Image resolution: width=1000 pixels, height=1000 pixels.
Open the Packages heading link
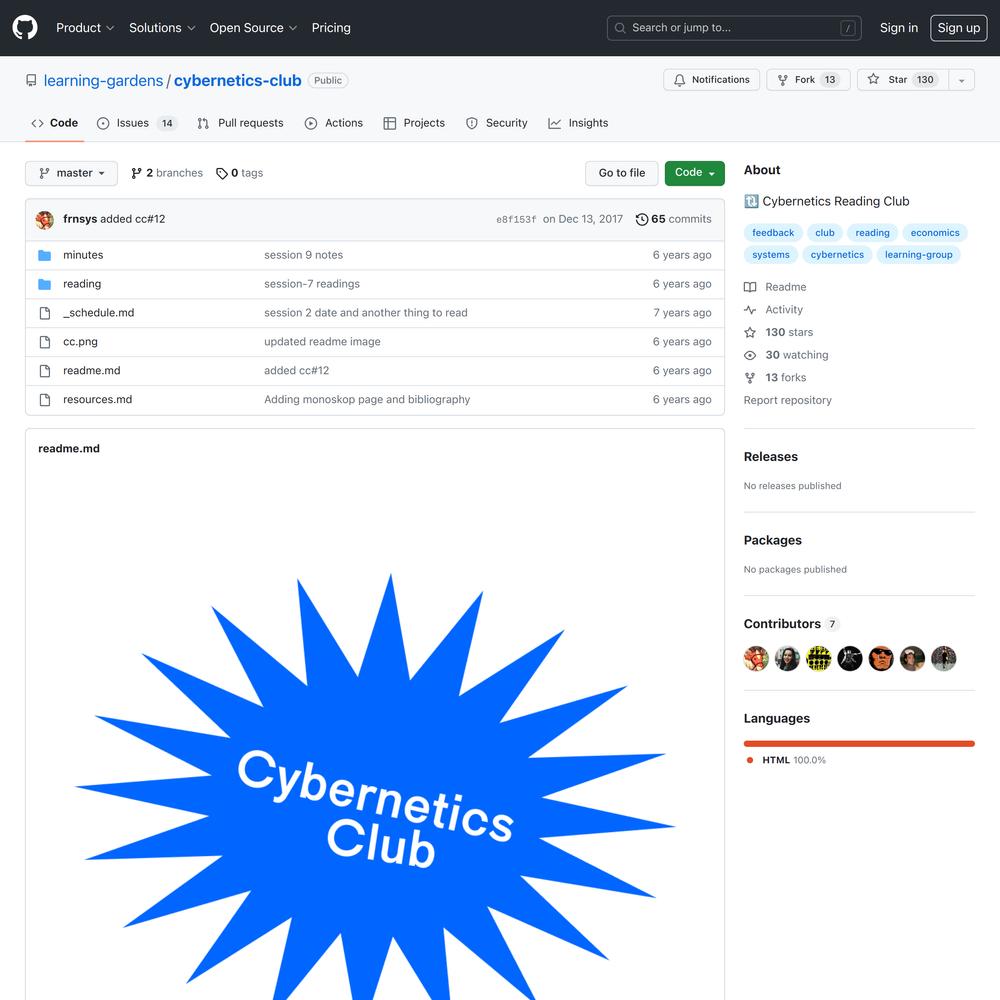772,540
